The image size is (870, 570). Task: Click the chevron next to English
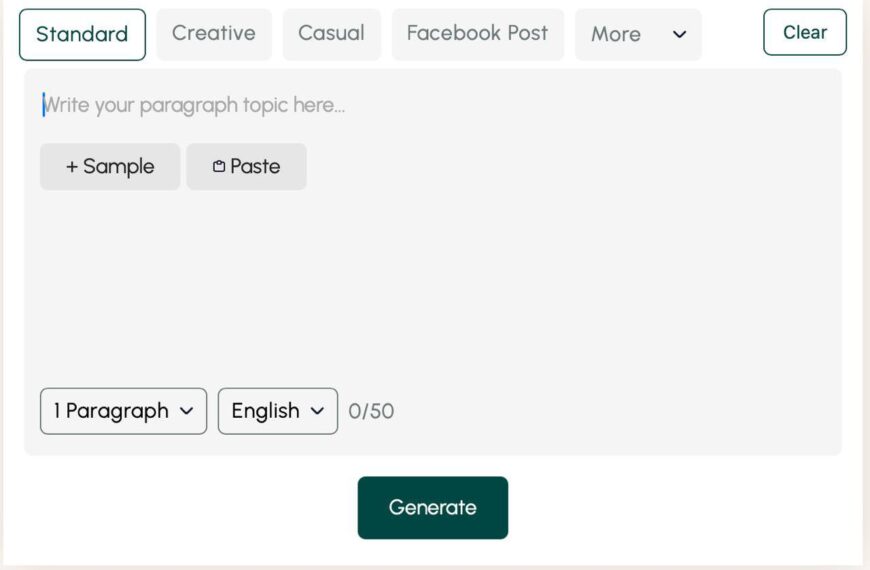pos(317,411)
